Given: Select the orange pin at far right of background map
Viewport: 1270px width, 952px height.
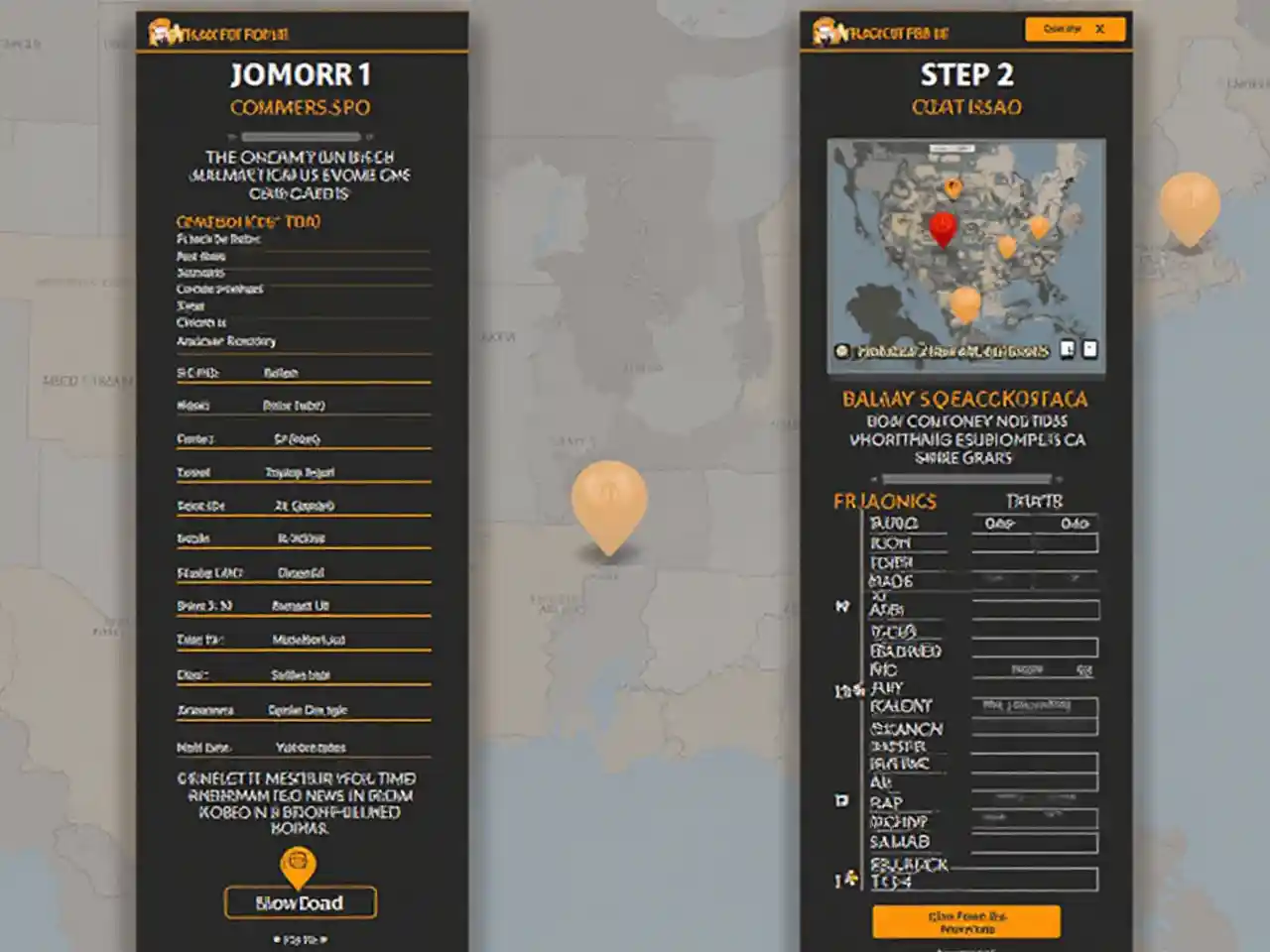Looking at the screenshot, I should pos(1189,205).
